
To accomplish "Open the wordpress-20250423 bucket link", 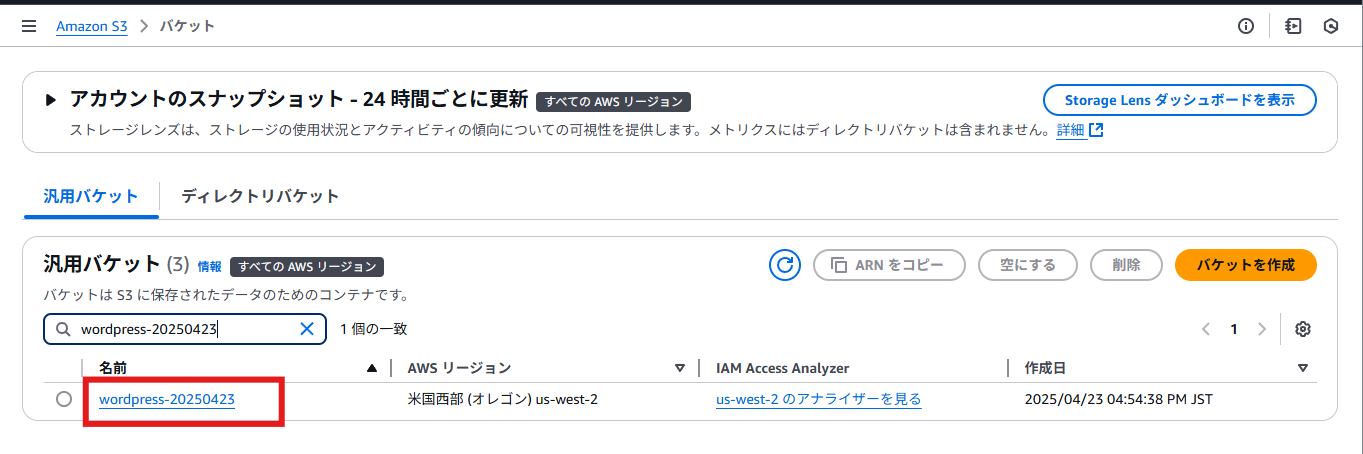I will (x=167, y=399).
